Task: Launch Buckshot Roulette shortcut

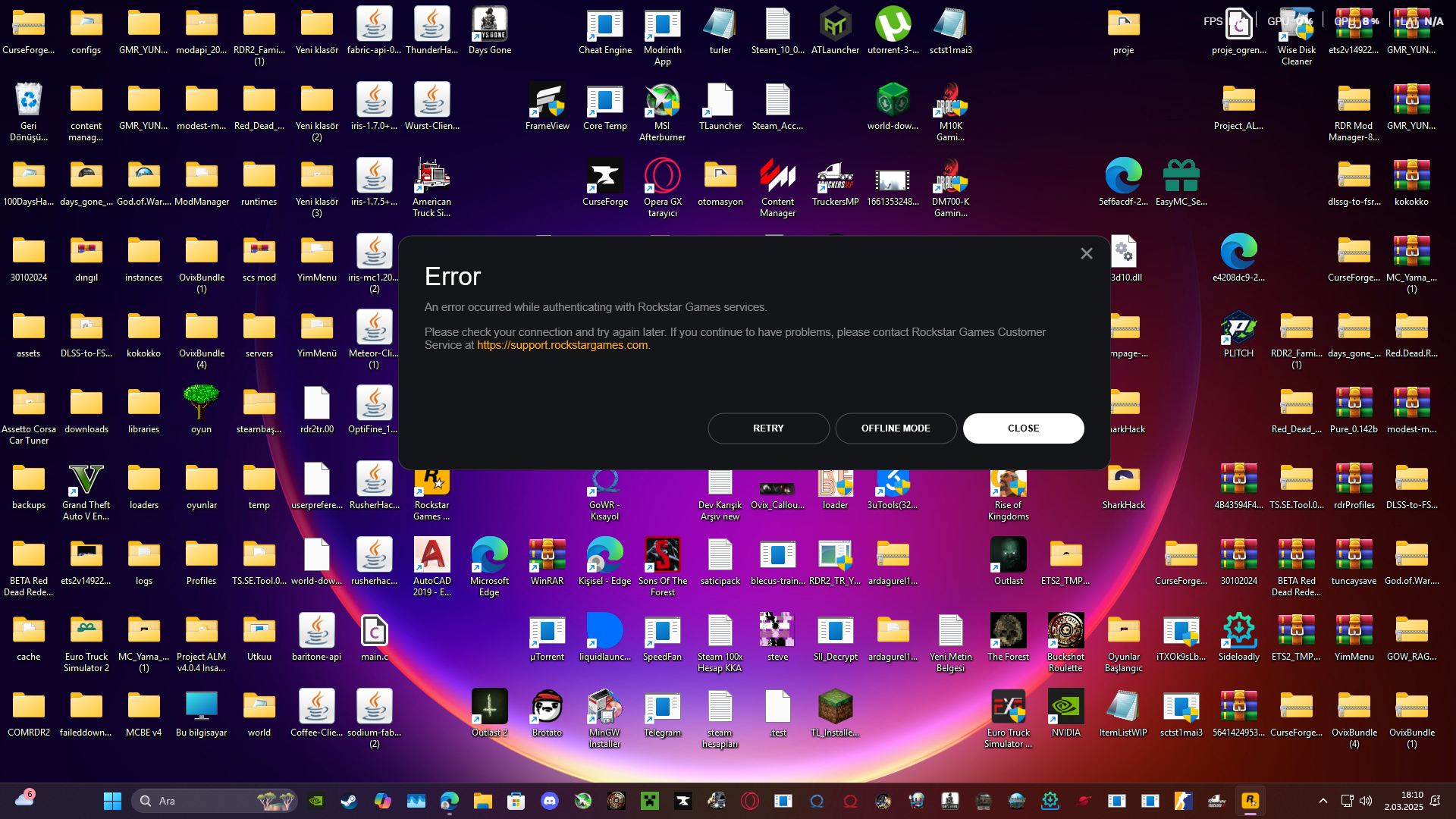Action: pyautogui.click(x=1066, y=643)
